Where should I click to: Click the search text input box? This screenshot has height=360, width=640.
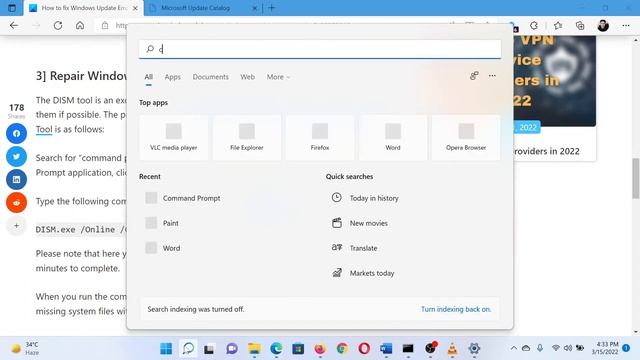tap(320, 49)
